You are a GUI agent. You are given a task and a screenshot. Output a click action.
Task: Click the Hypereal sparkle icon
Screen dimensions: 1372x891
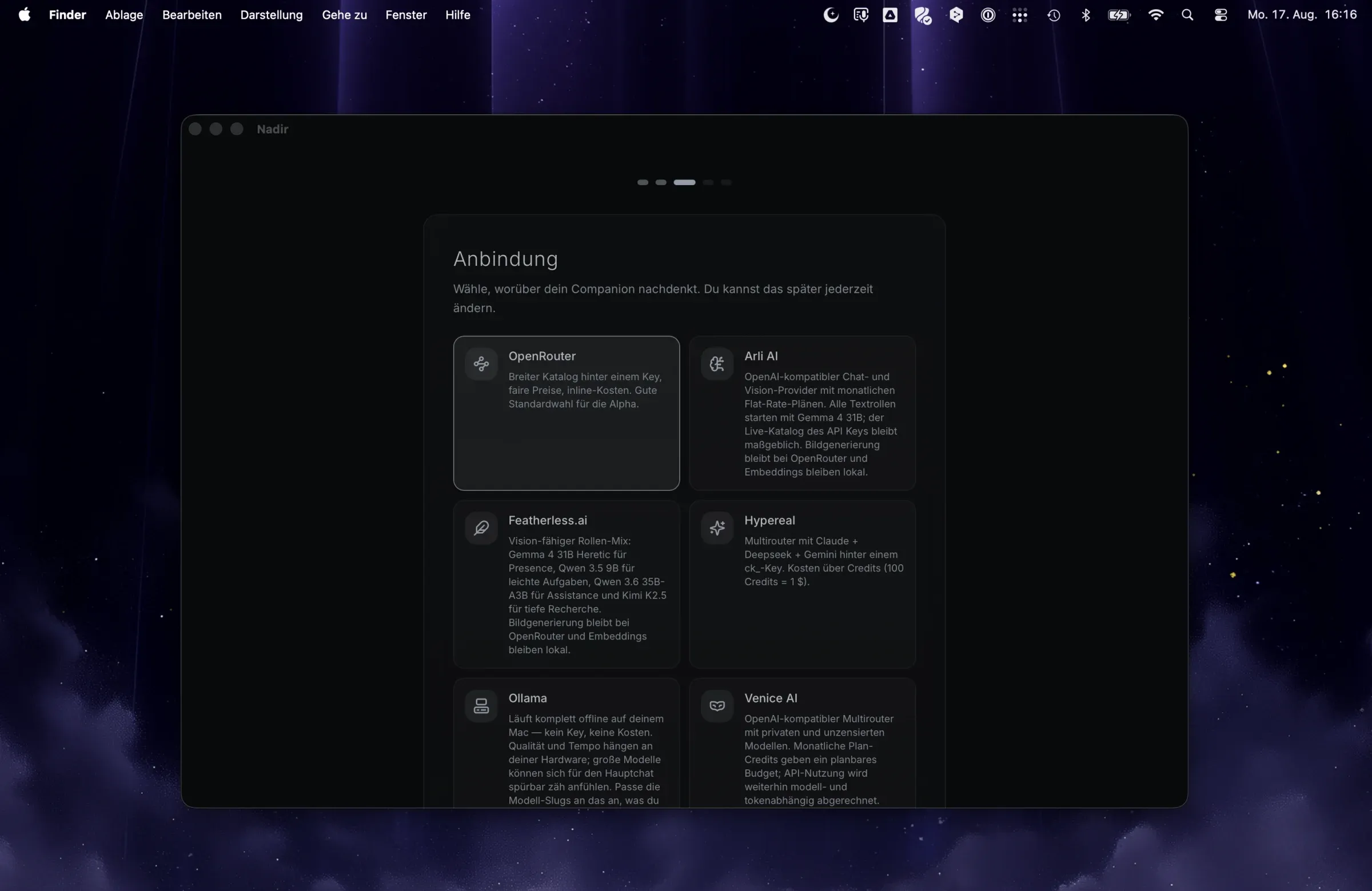point(717,528)
